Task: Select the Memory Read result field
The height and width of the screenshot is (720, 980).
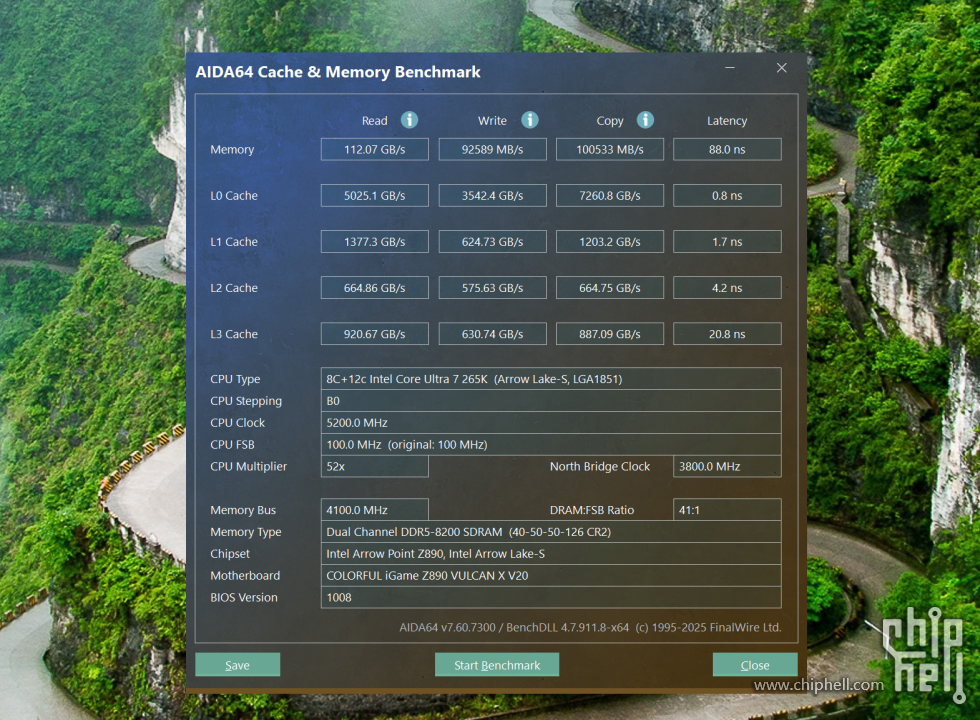Action: pyautogui.click(x=375, y=149)
